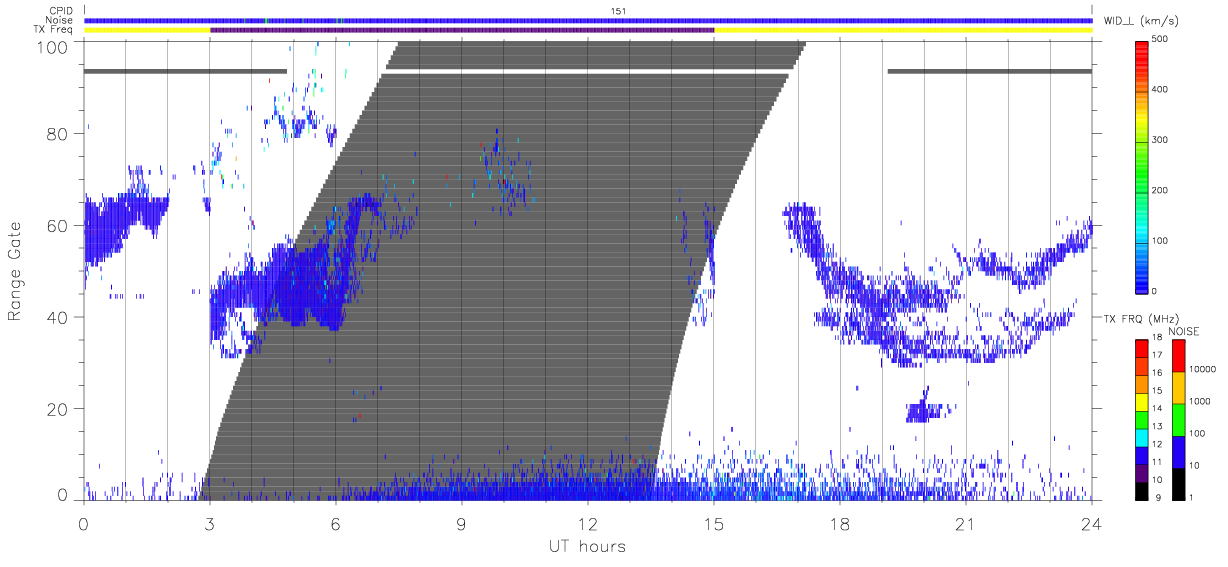The height and width of the screenshot is (567, 1228).
Task: Click the 1000 noise tick label
Action: coord(1199,401)
